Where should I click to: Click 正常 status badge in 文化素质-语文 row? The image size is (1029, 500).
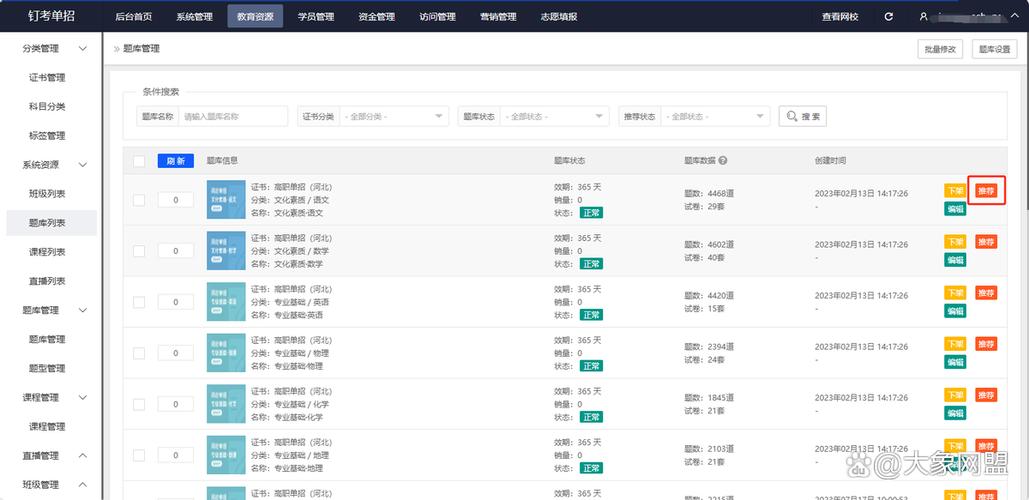[591, 213]
